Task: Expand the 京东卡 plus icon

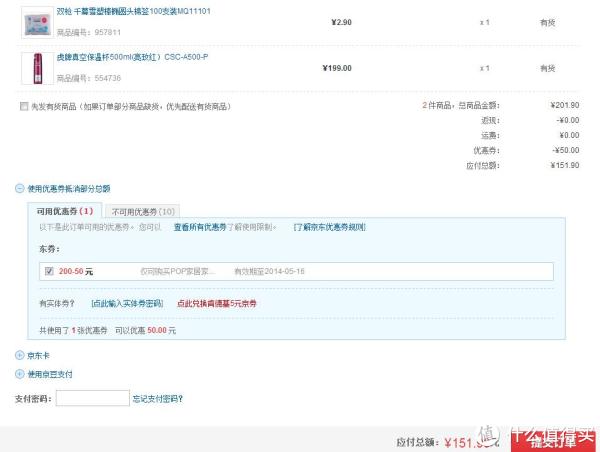Action: coord(20,355)
